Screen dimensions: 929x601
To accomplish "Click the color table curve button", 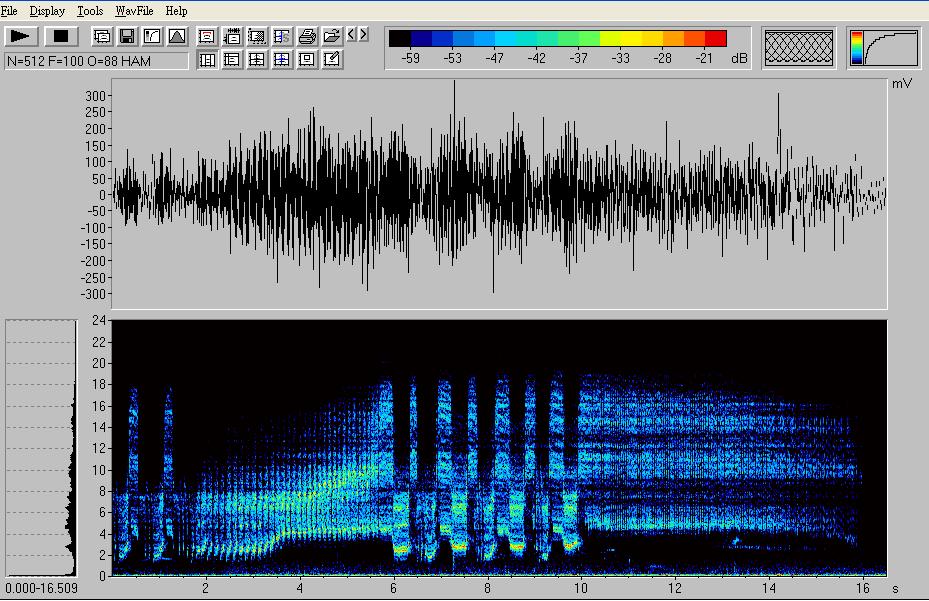I will [884, 48].
